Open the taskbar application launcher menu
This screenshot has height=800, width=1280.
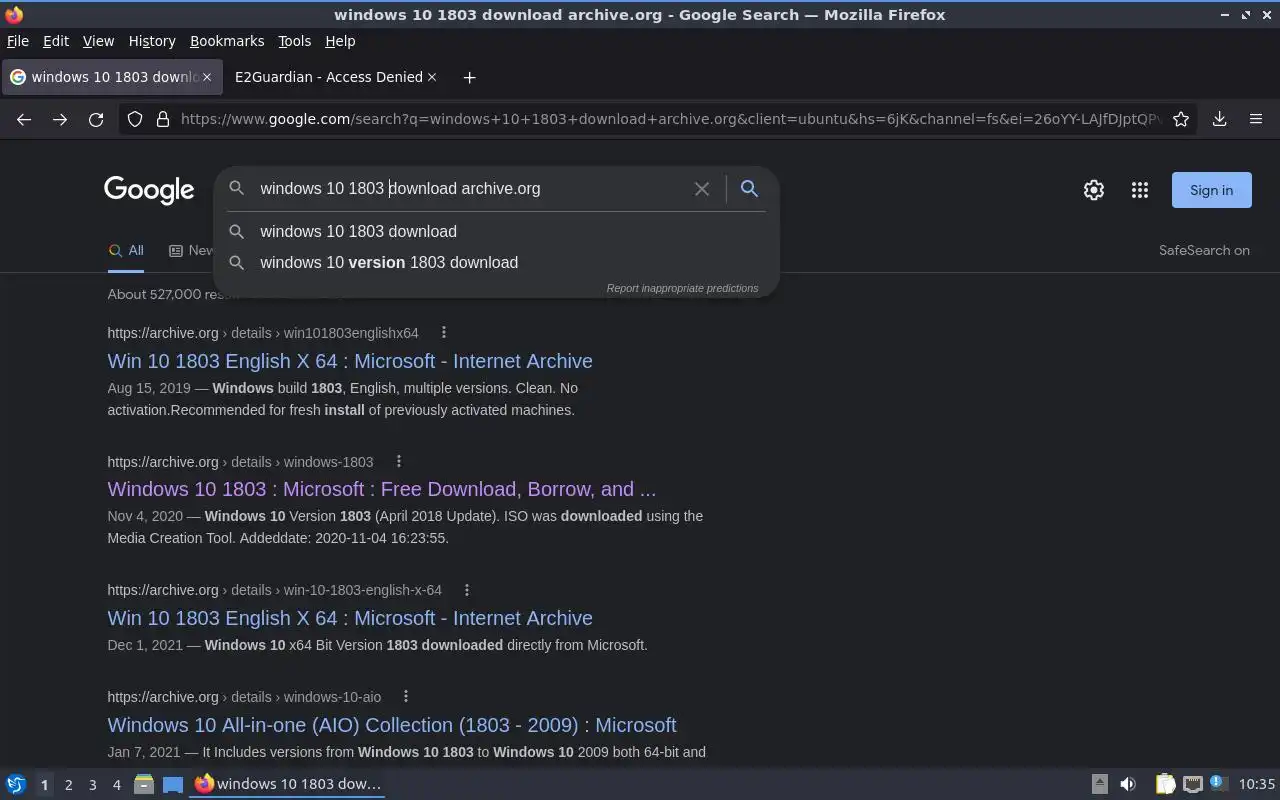[x=16, y=784]
